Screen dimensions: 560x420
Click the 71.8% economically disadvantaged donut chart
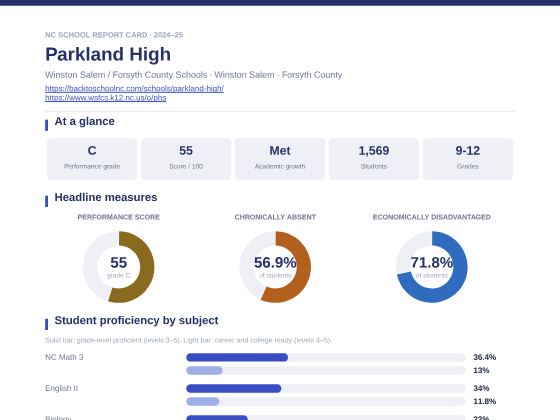(432, 267)
